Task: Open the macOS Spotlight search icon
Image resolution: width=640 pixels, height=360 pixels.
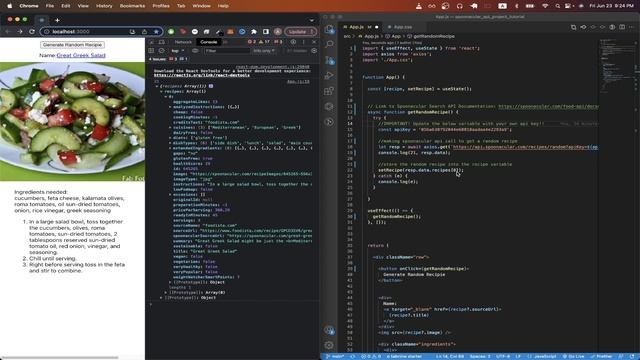Action: (x=558, y=6)
